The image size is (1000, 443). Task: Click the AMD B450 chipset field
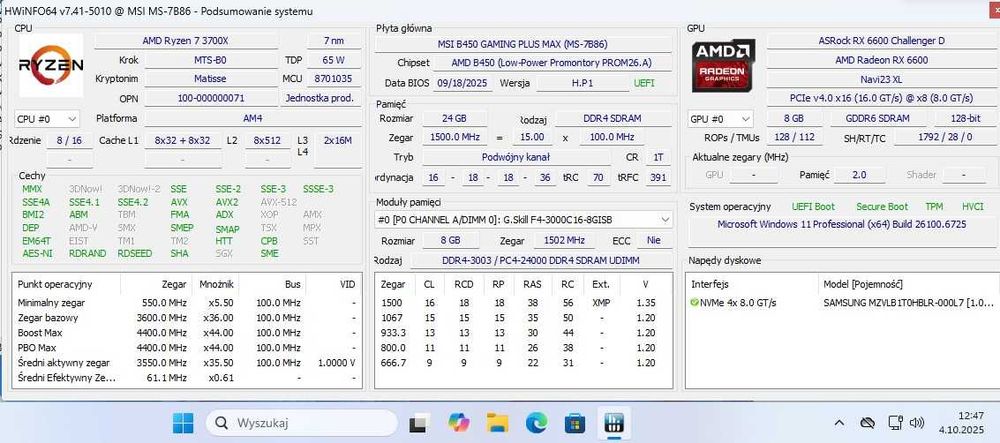(x=552, y=63)
